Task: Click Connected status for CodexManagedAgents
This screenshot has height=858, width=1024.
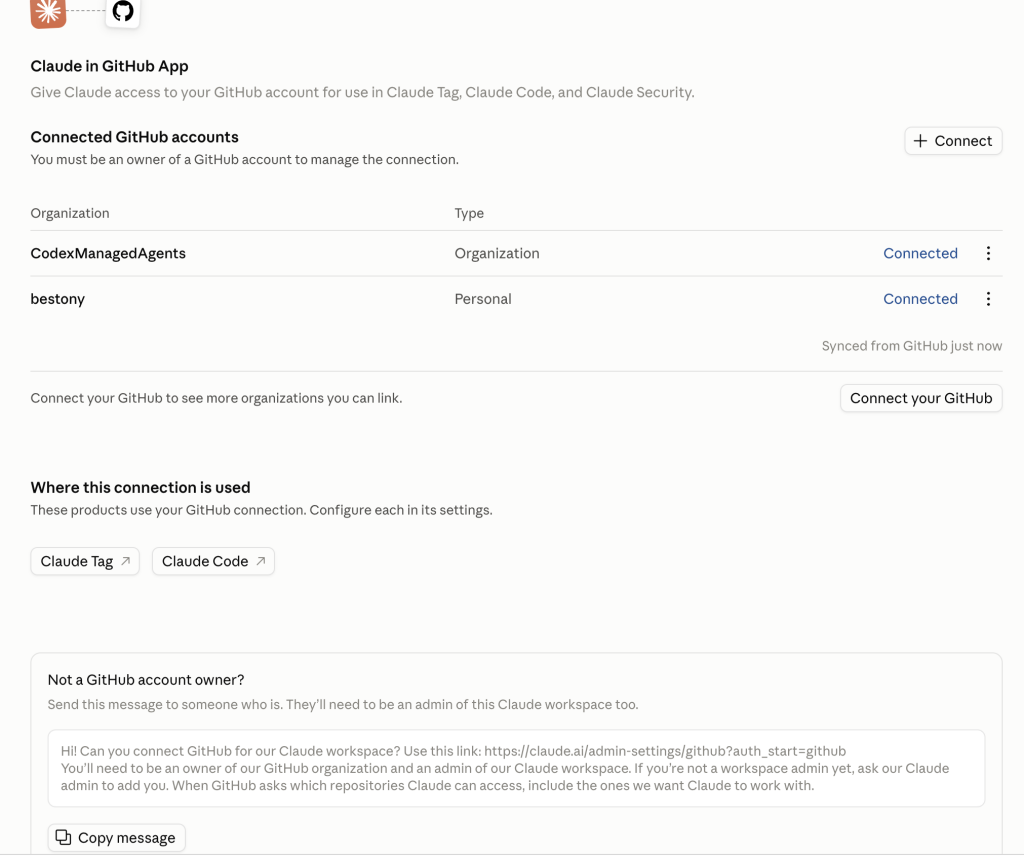Action: pyautogui.click(x=920, y=253)
